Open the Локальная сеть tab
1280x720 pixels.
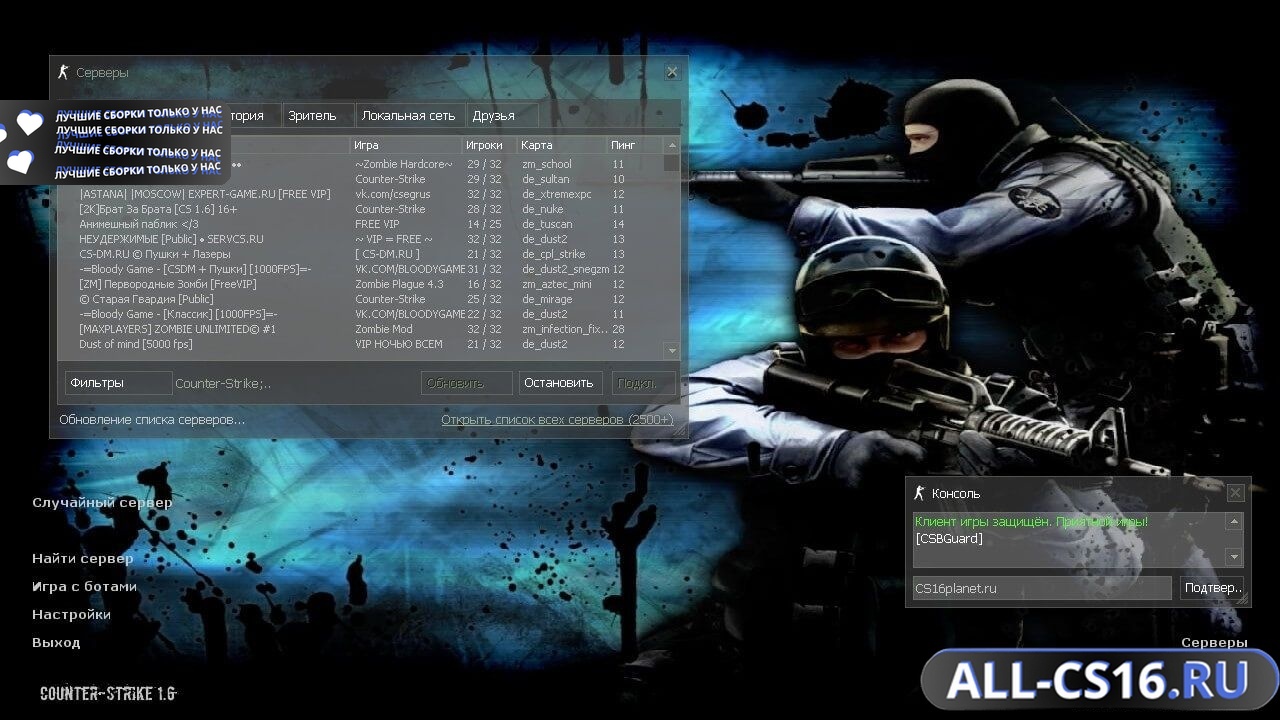click(408, 115)
